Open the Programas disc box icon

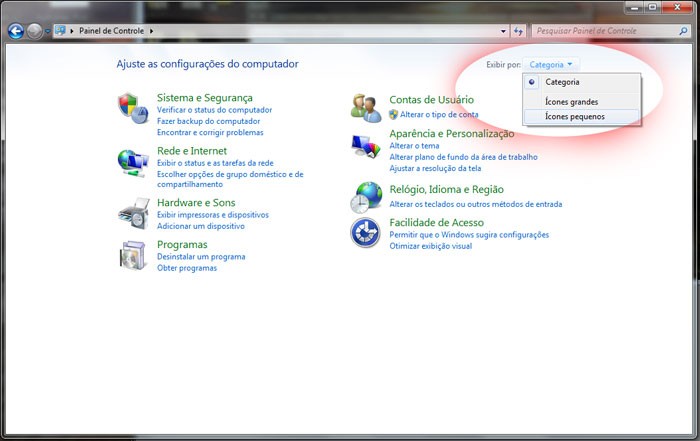point(133,255)
